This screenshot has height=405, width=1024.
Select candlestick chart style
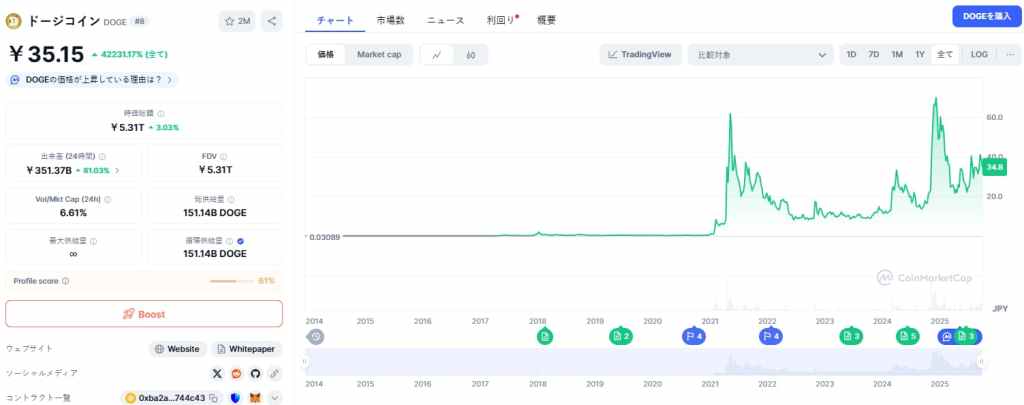pyautogui.click(x=471, y=55)
